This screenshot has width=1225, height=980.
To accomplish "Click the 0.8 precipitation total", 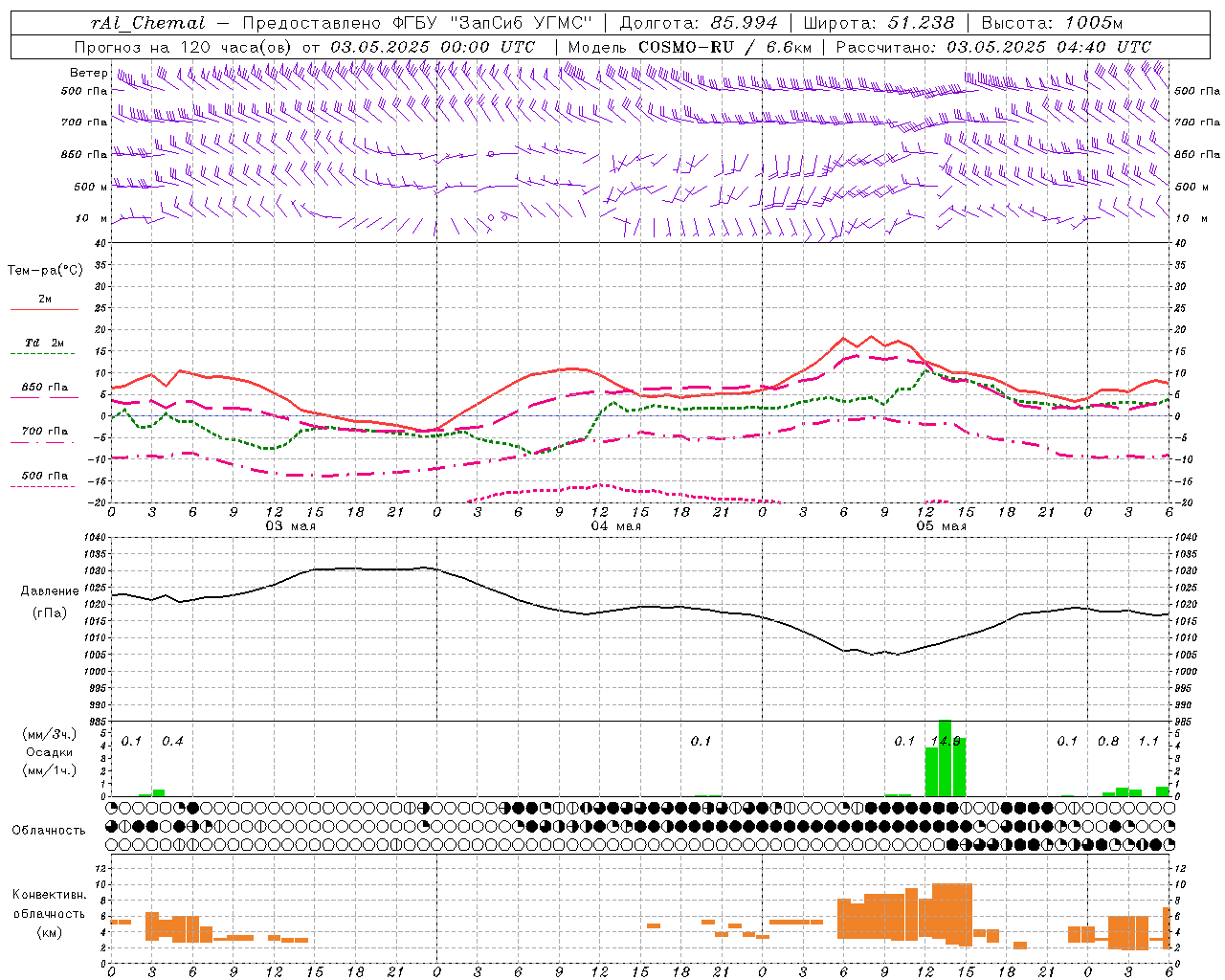I will pyautogui.click(x=1108, y=742).
